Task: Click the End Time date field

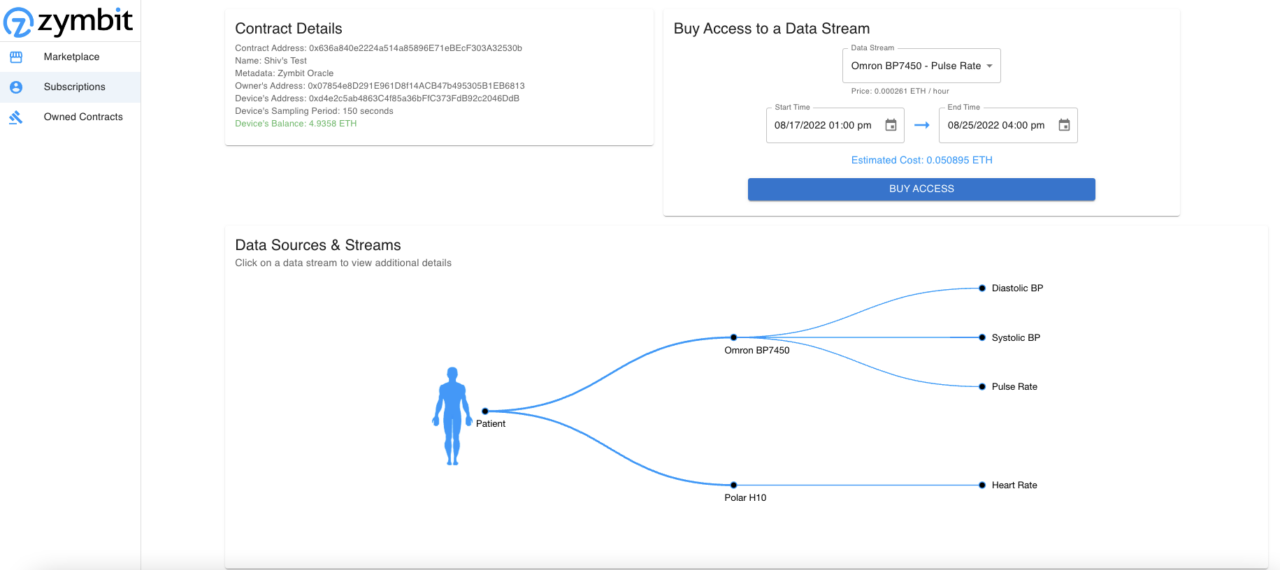Action: point(1008,126)
